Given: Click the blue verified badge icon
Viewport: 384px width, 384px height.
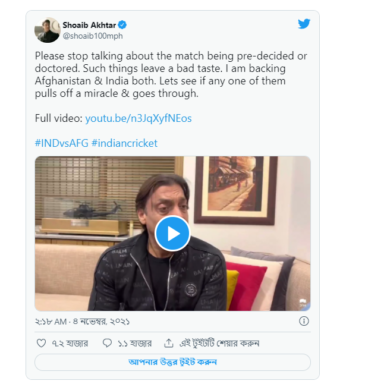Looking at the screenshot, I should tap(122, 25).
